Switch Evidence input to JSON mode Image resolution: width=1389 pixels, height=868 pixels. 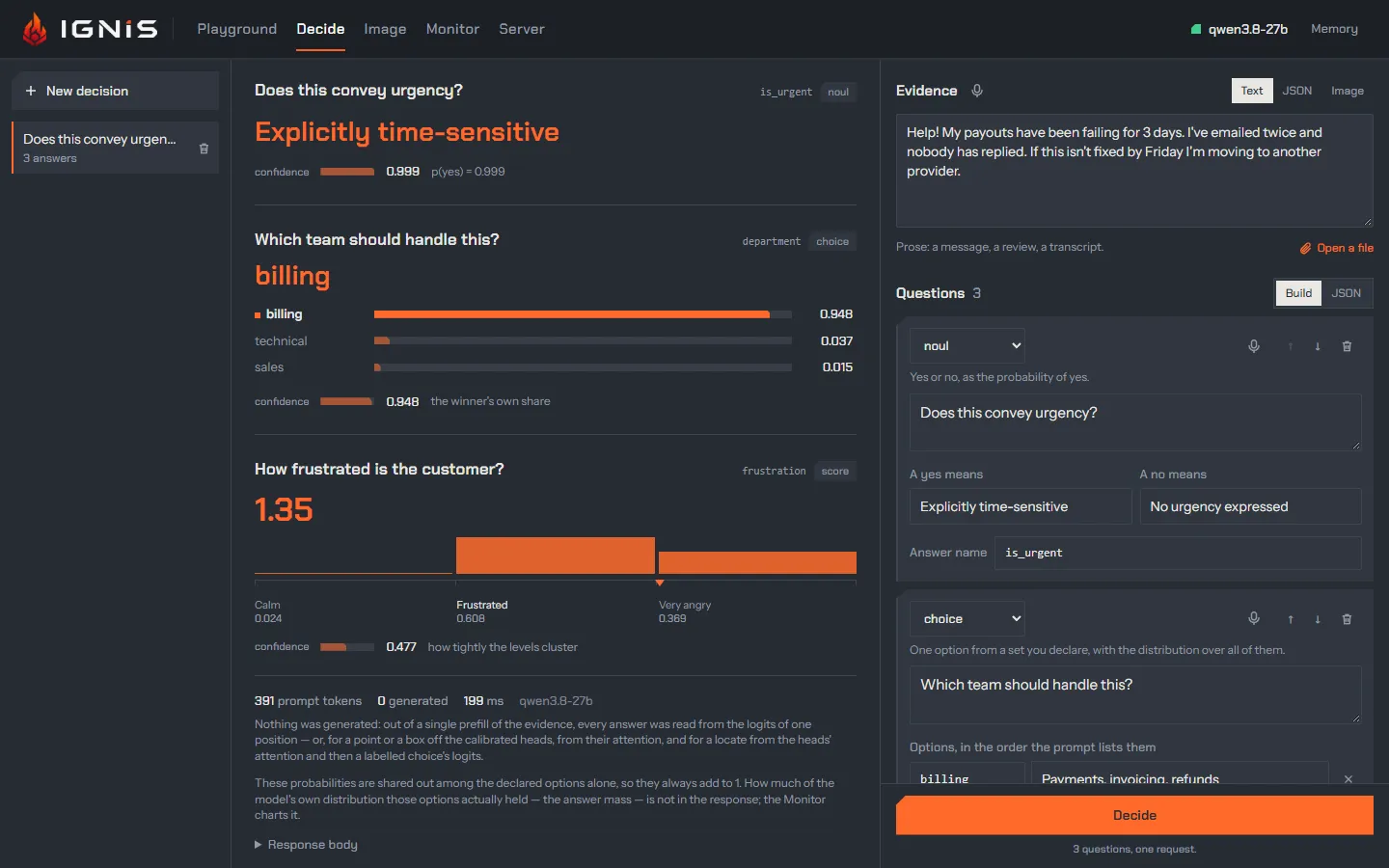point(1297,91)
